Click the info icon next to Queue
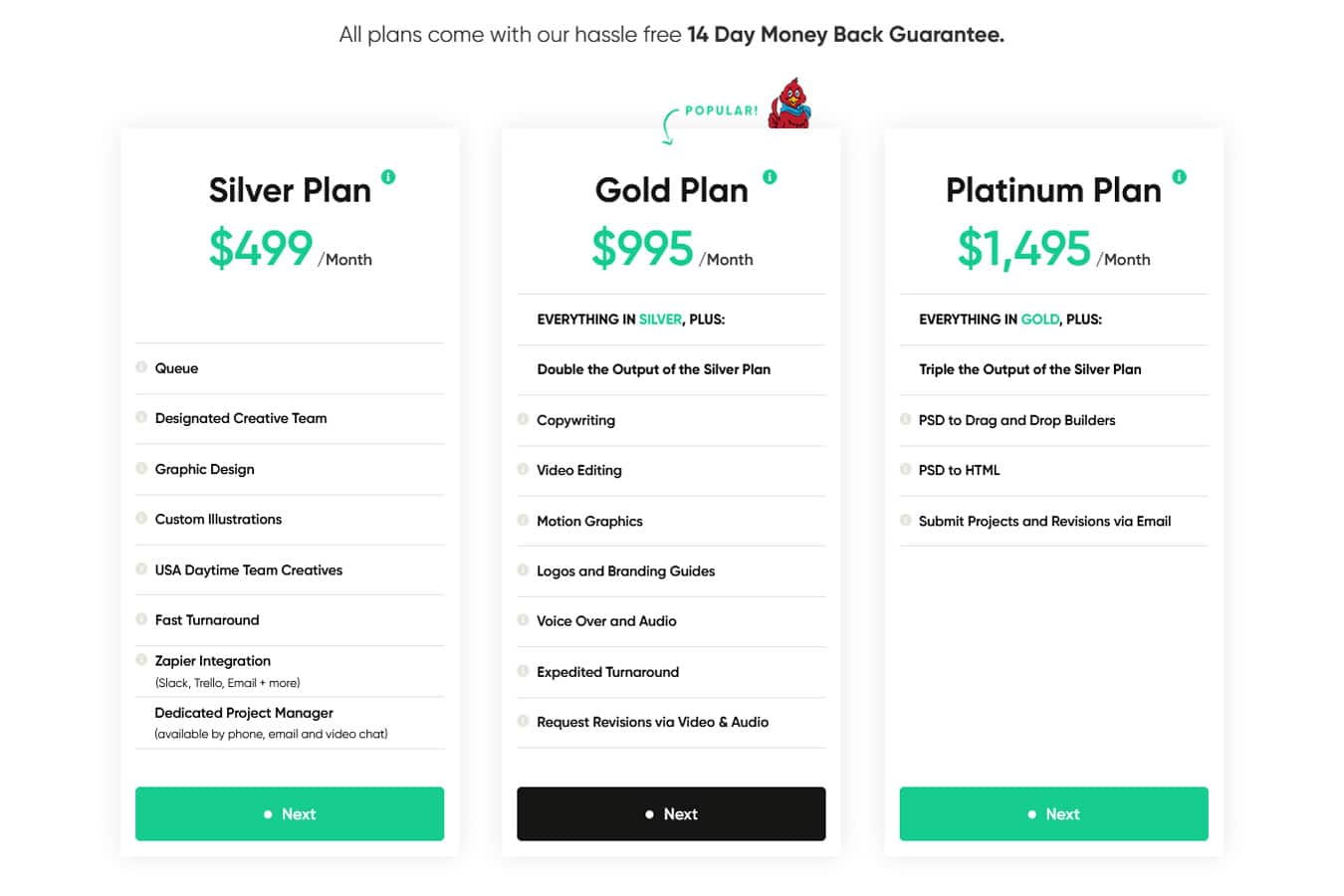Screen dimensions: 1344x896 point(141,367)
